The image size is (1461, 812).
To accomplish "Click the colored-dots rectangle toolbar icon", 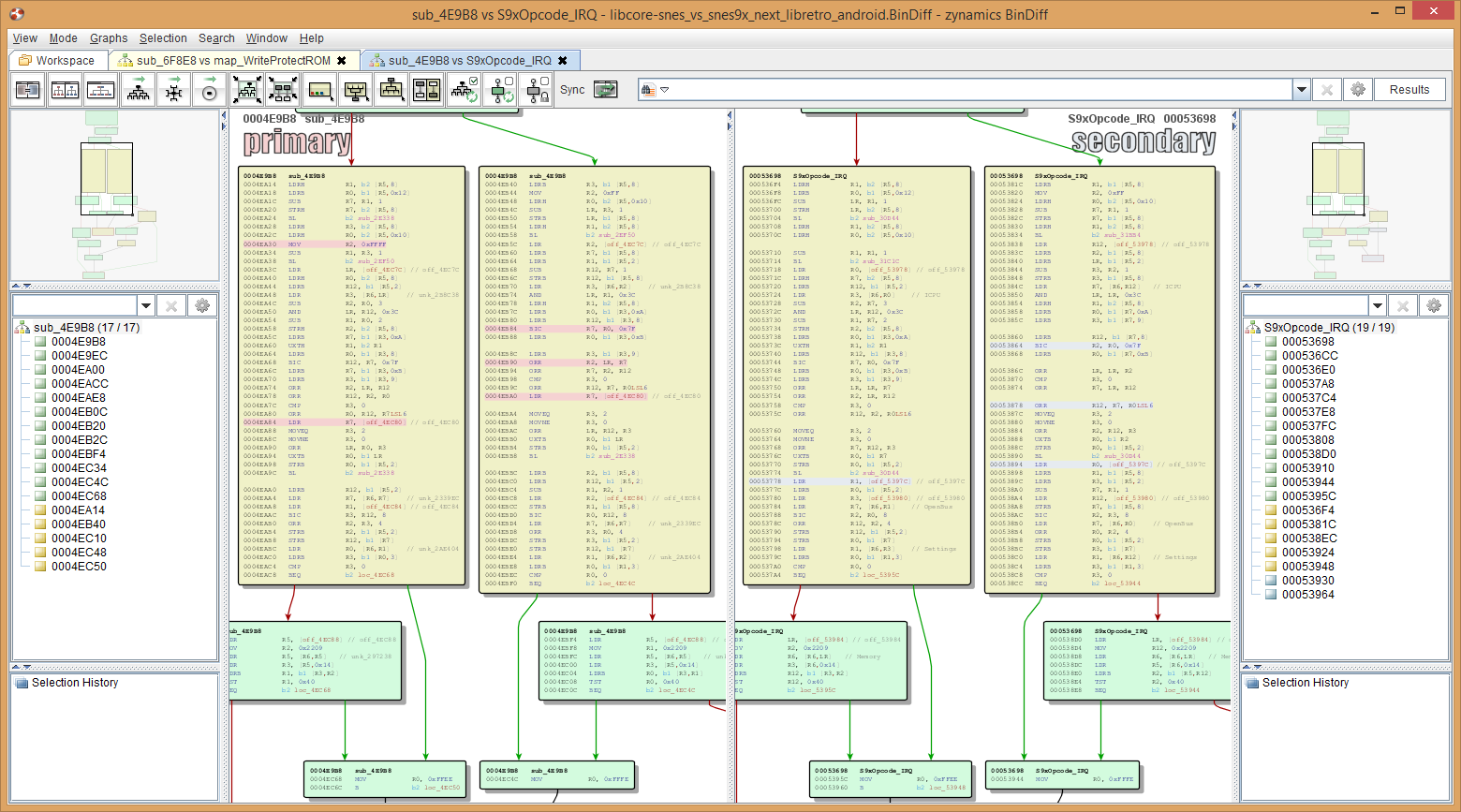I will pos(318,90).
